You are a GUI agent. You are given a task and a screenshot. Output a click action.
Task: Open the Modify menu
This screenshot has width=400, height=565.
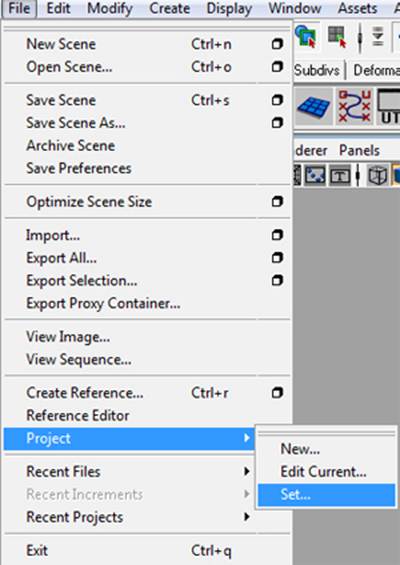tap(110, 9)
